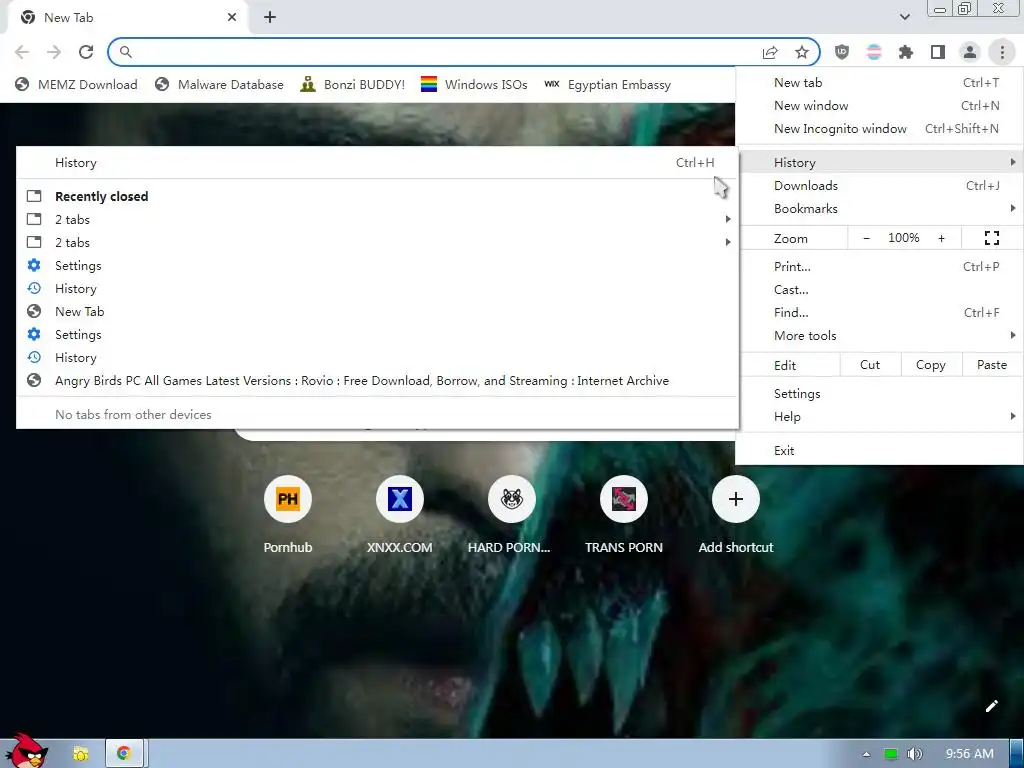Open the share page icon in address bar

[770, 52]
